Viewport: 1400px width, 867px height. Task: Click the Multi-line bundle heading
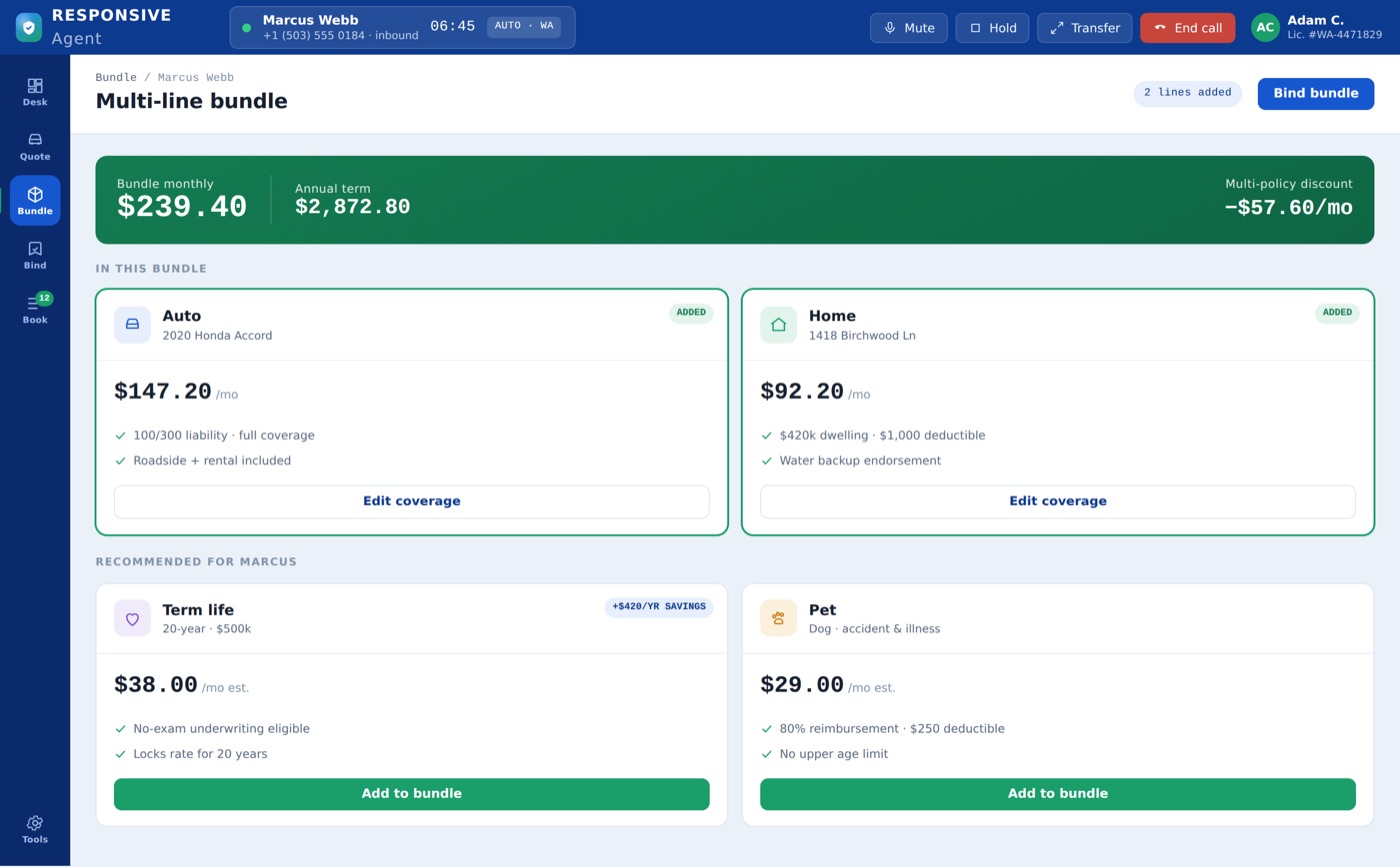191,101
